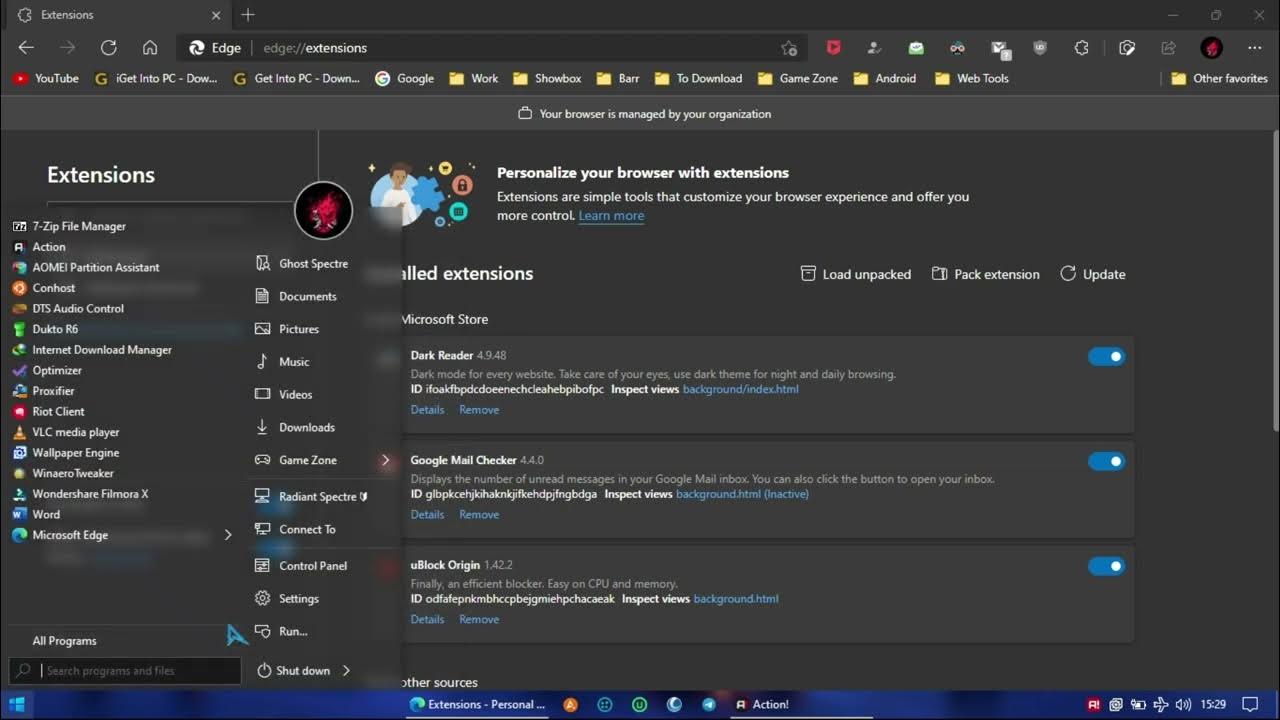The image size is (1280, 720).
Task: Open Dark Reader Details link
Action: tap(427, 410)
